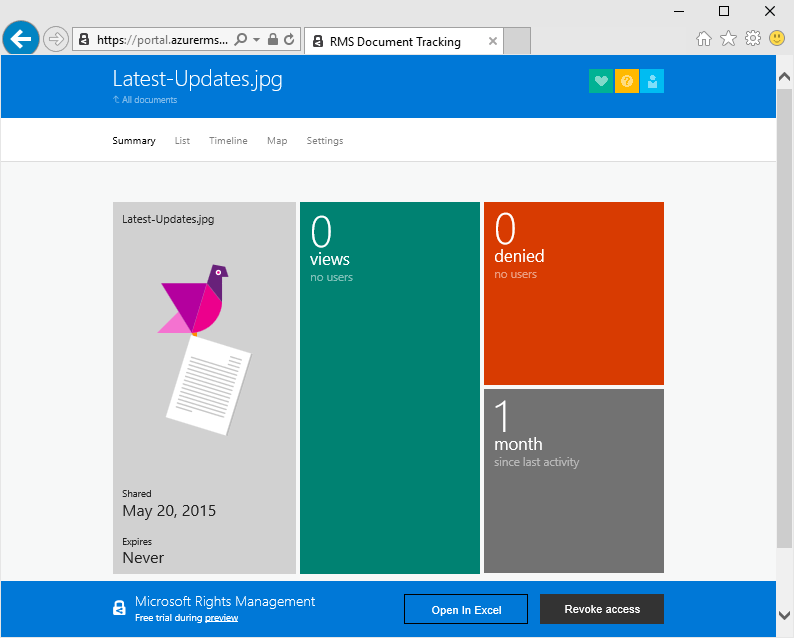Go back with the browser back arrow

point(20,39)
